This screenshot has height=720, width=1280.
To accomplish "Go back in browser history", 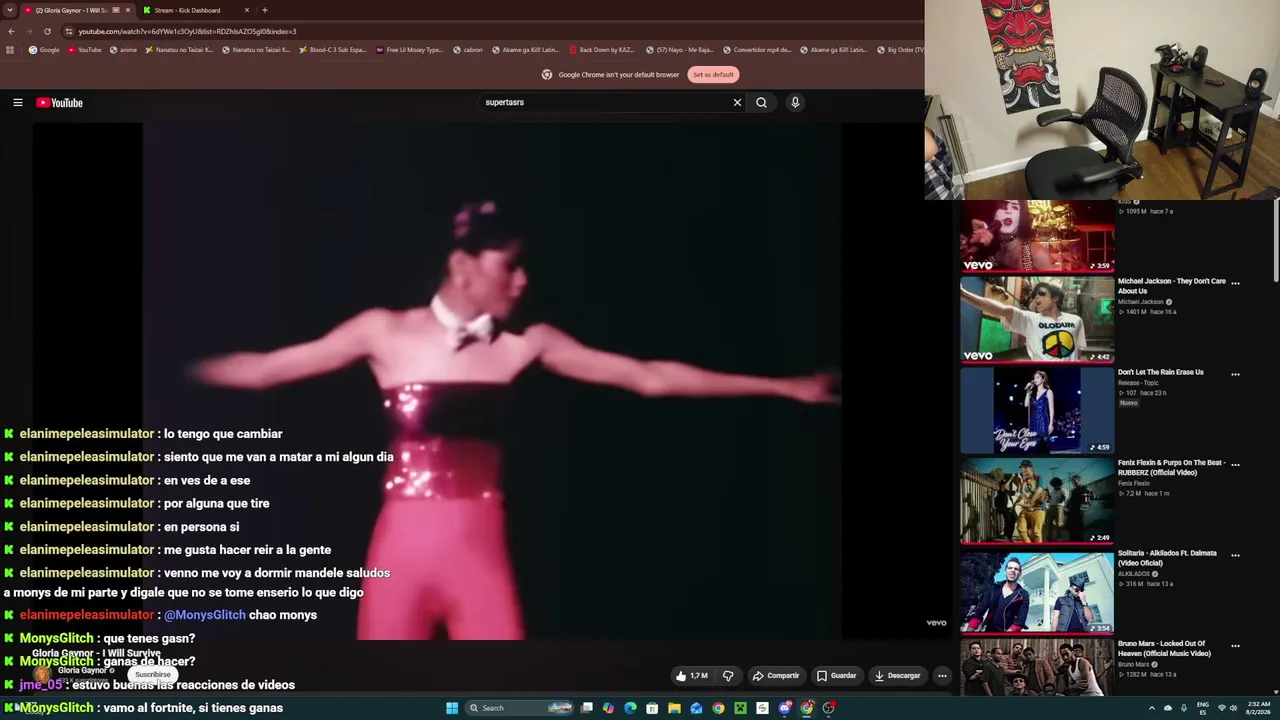I will pos(11,31).
